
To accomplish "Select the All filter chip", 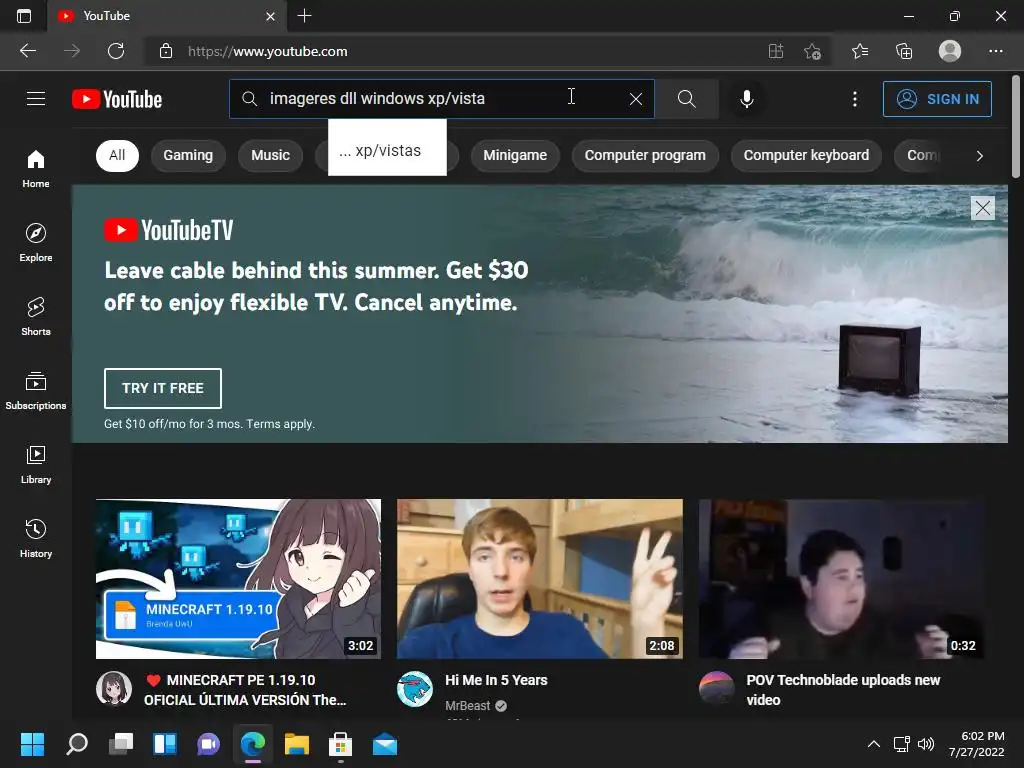I will [117, 155].
